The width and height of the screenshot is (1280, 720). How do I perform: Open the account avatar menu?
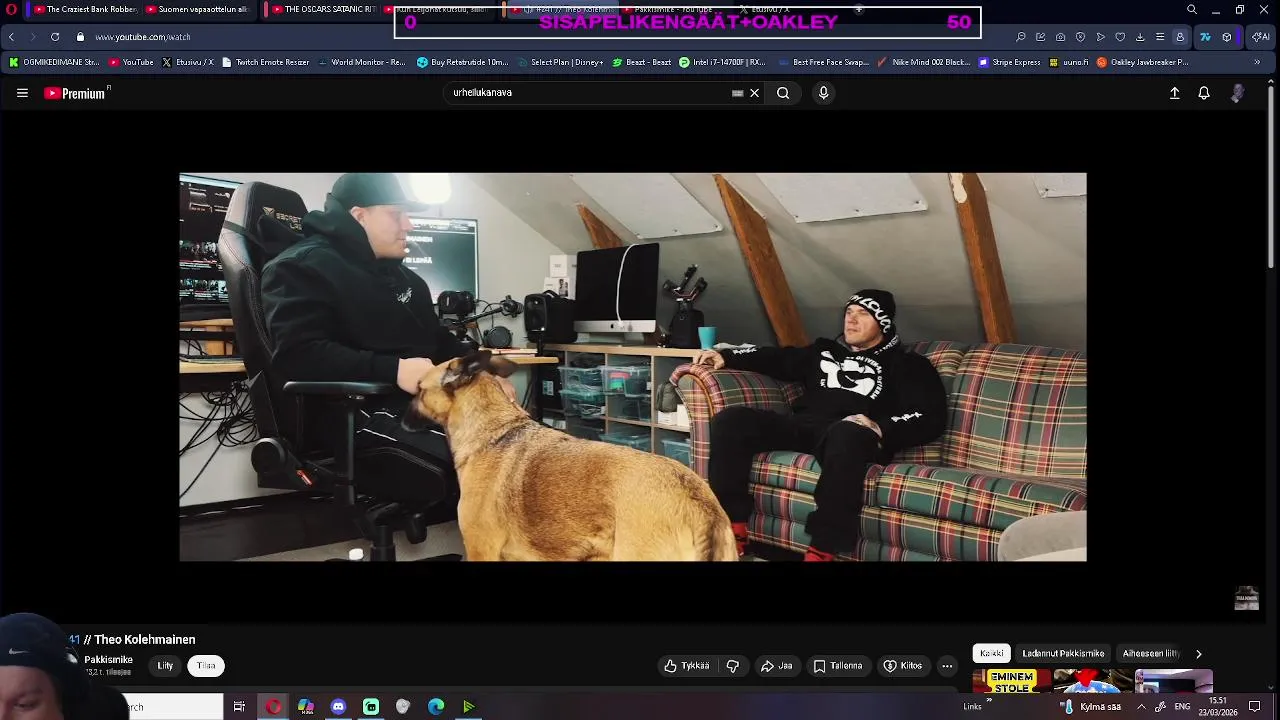[x=1237, y=93]
